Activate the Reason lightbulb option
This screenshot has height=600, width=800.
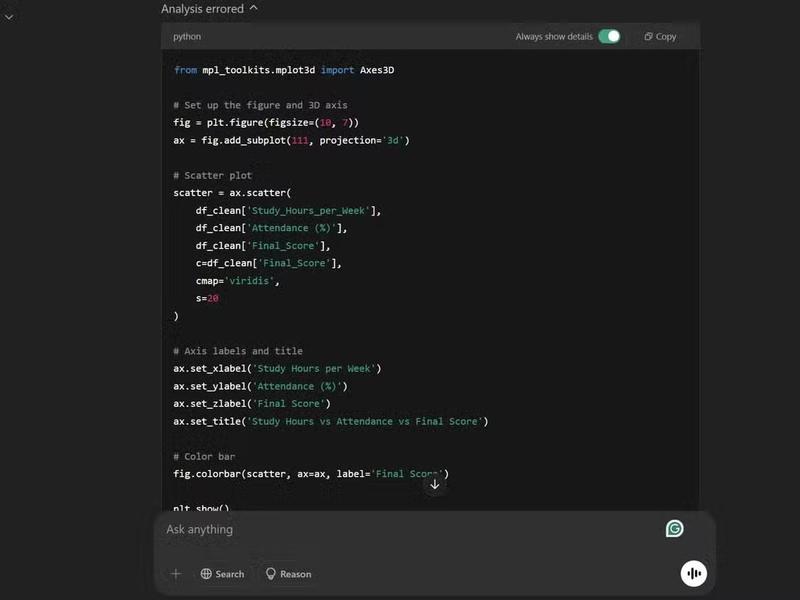(288, 574)
